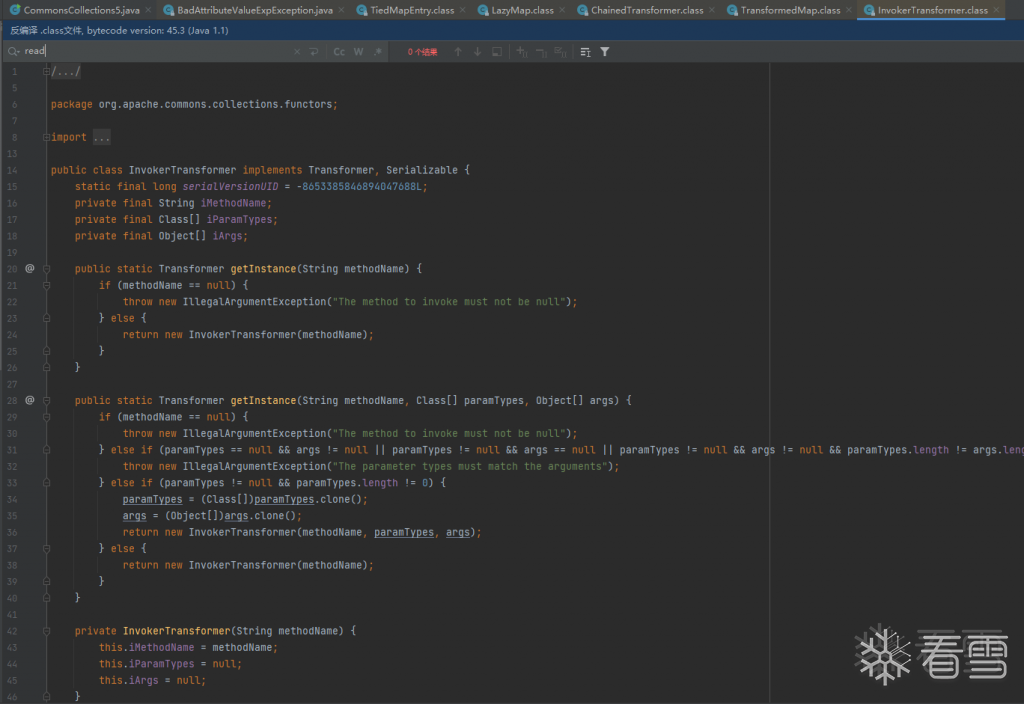Click 'iParamTypes' field declaration on line 17

239,219
